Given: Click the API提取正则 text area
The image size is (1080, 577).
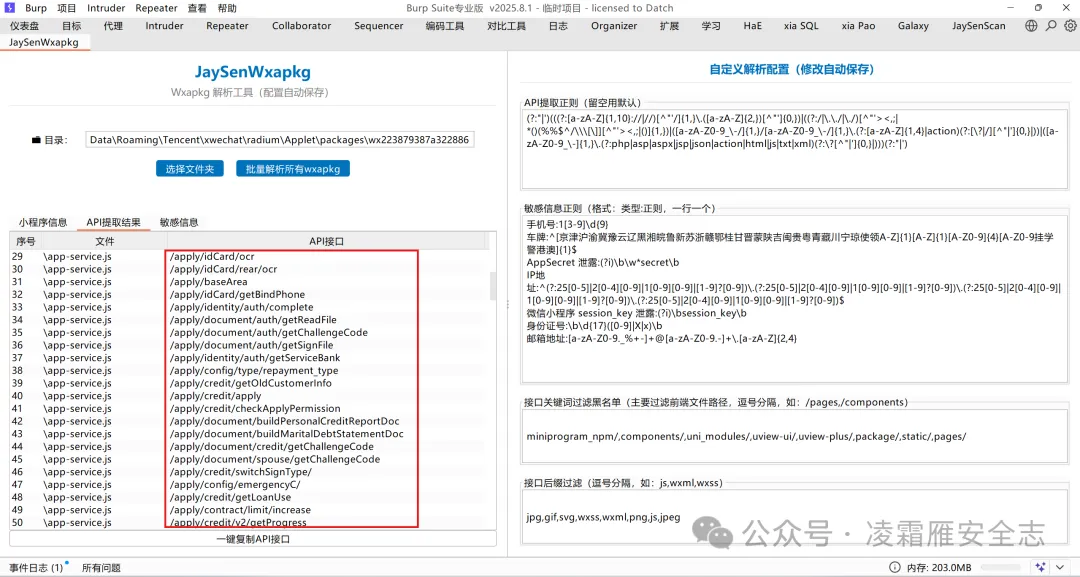Looking at the screenshot, I should click(794, 149).
